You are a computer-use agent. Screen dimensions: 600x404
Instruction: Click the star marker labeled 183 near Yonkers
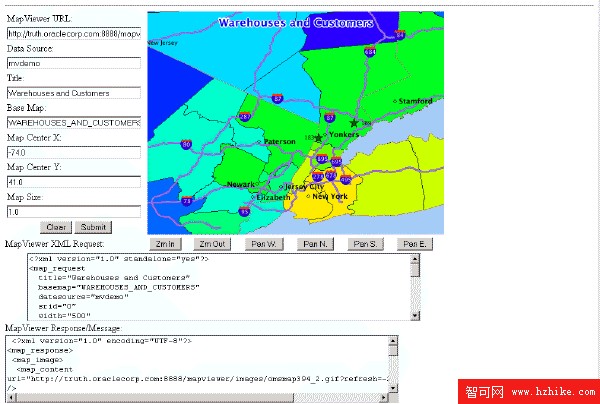click(318, 138)
